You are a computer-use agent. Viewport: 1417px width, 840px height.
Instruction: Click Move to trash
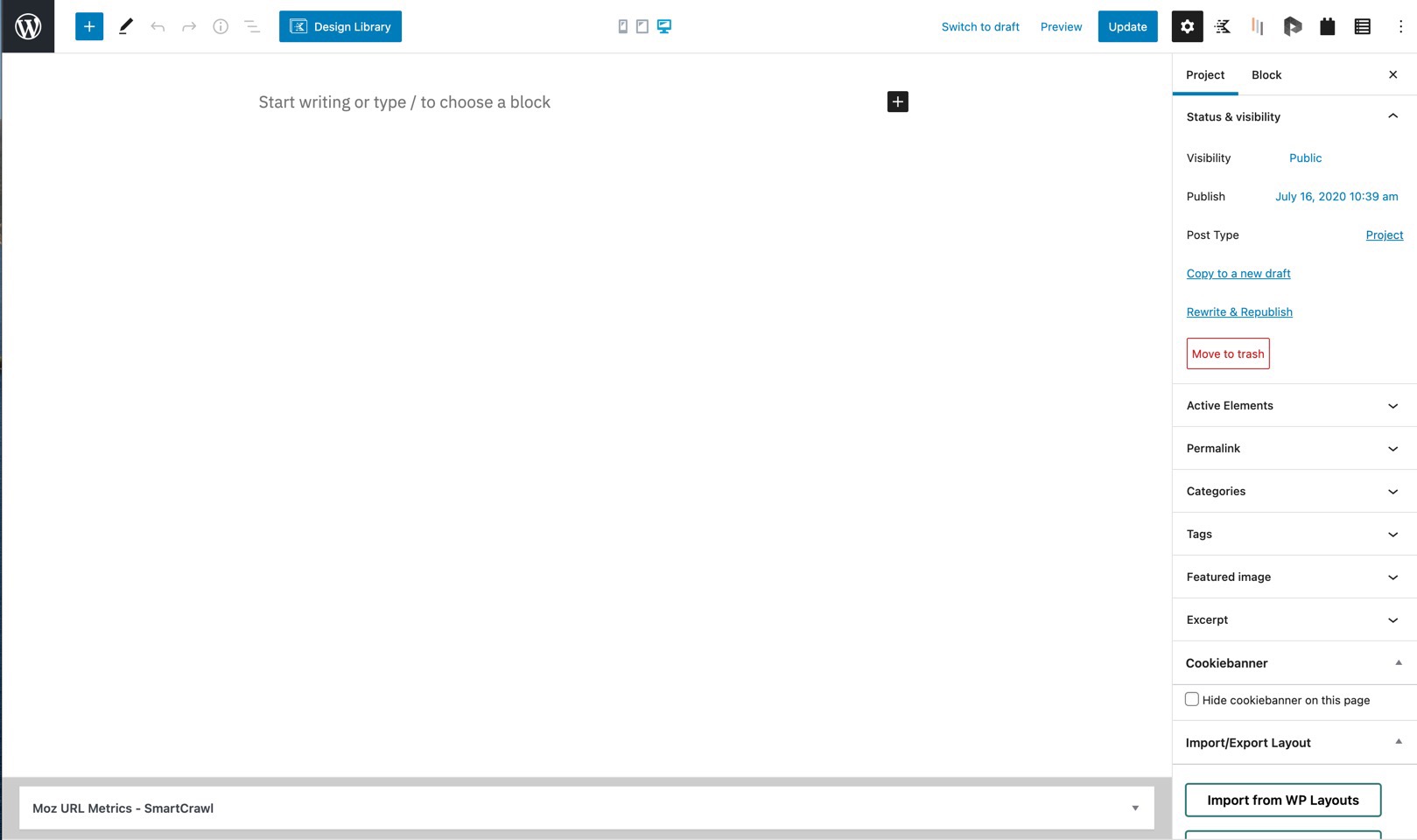tap(1228, 353)
